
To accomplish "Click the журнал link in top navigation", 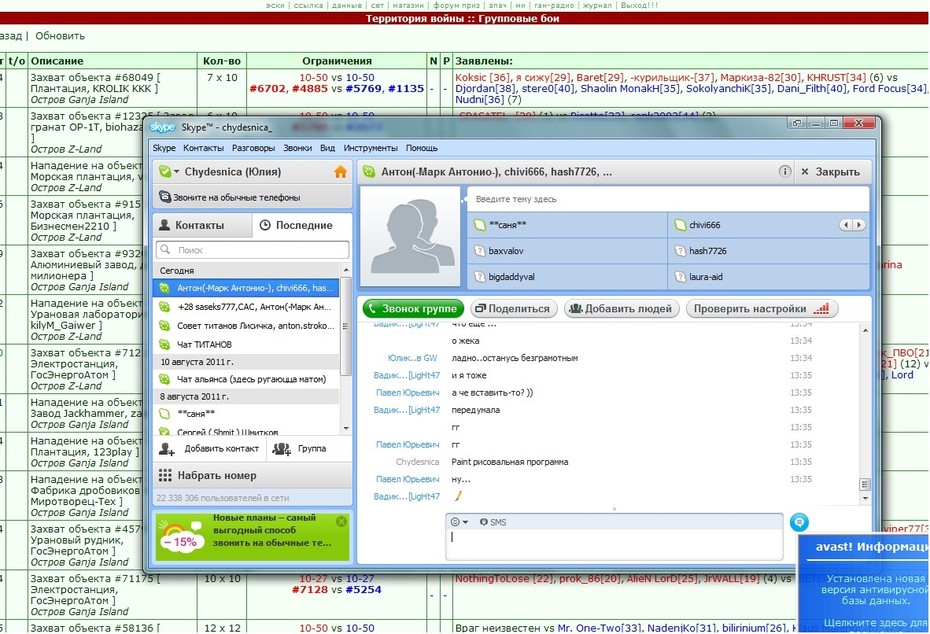I will [x=597, y=5].
